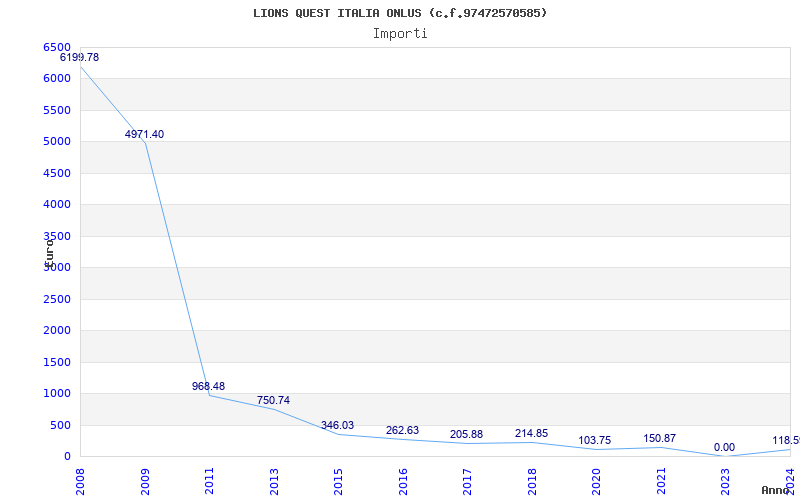This screenshot has height=500, width=800.
Task: Click the 2008 x-axis year label
Action: pyautogui.click(x=81, y=482)
